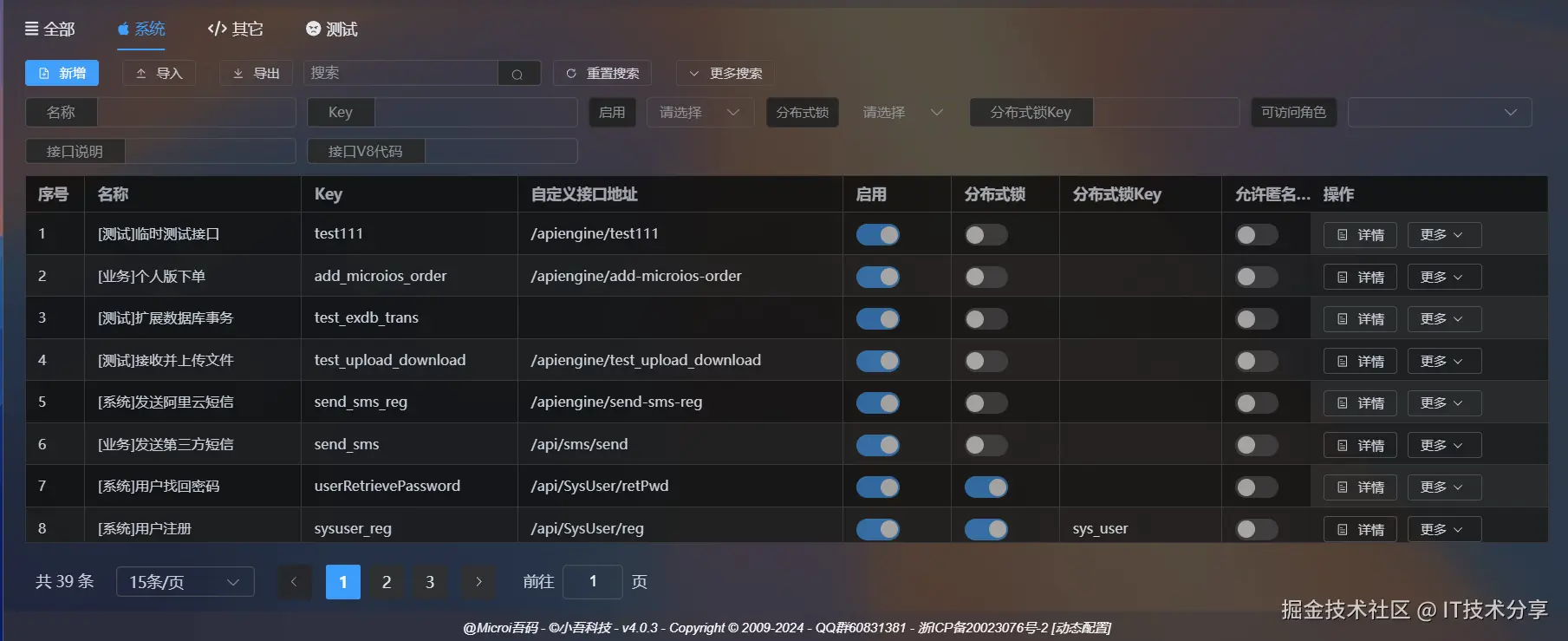Expand the 更多搜索 options

tap(725, 74)
